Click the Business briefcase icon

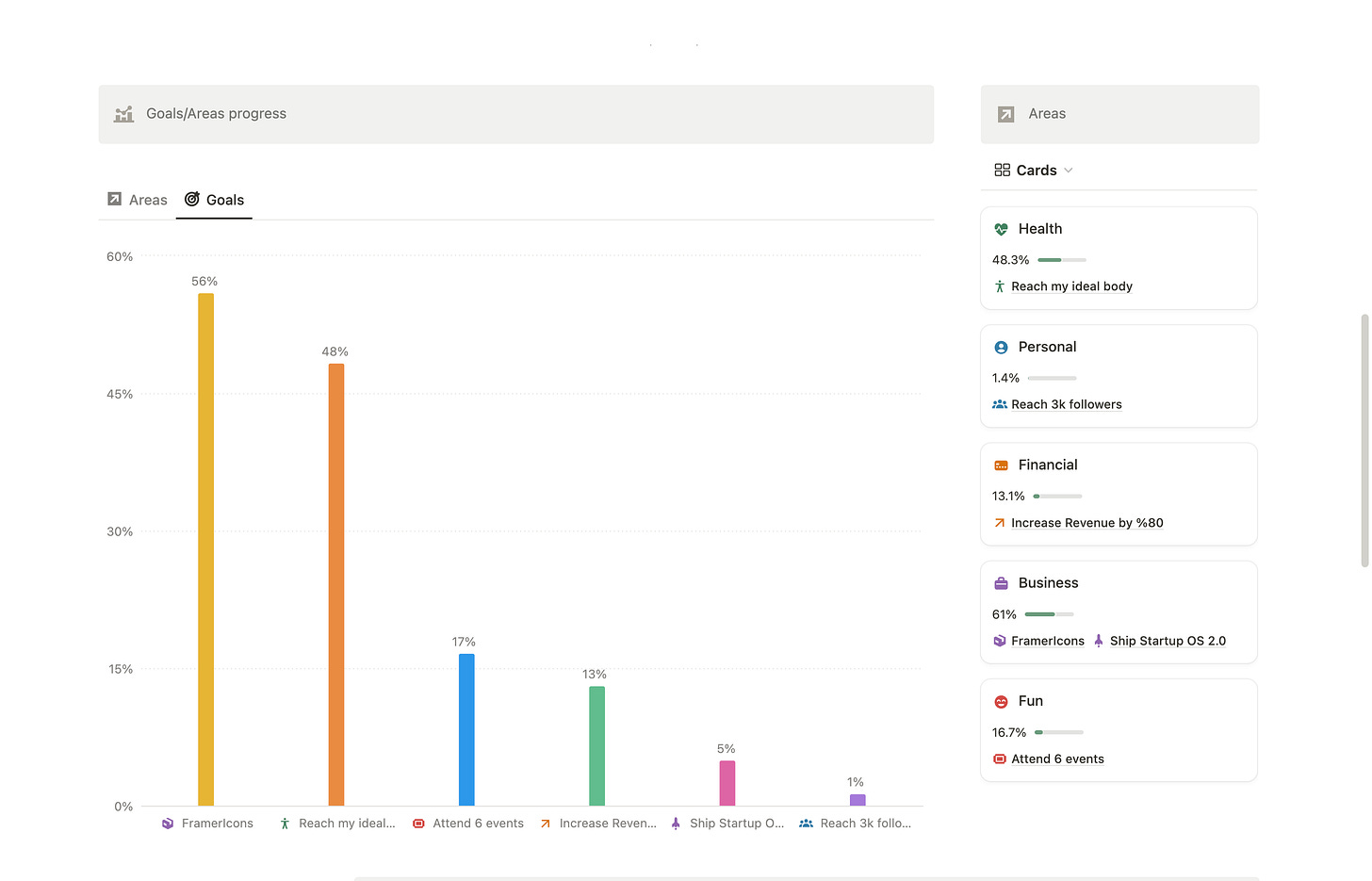click(x=1000, y=582)
